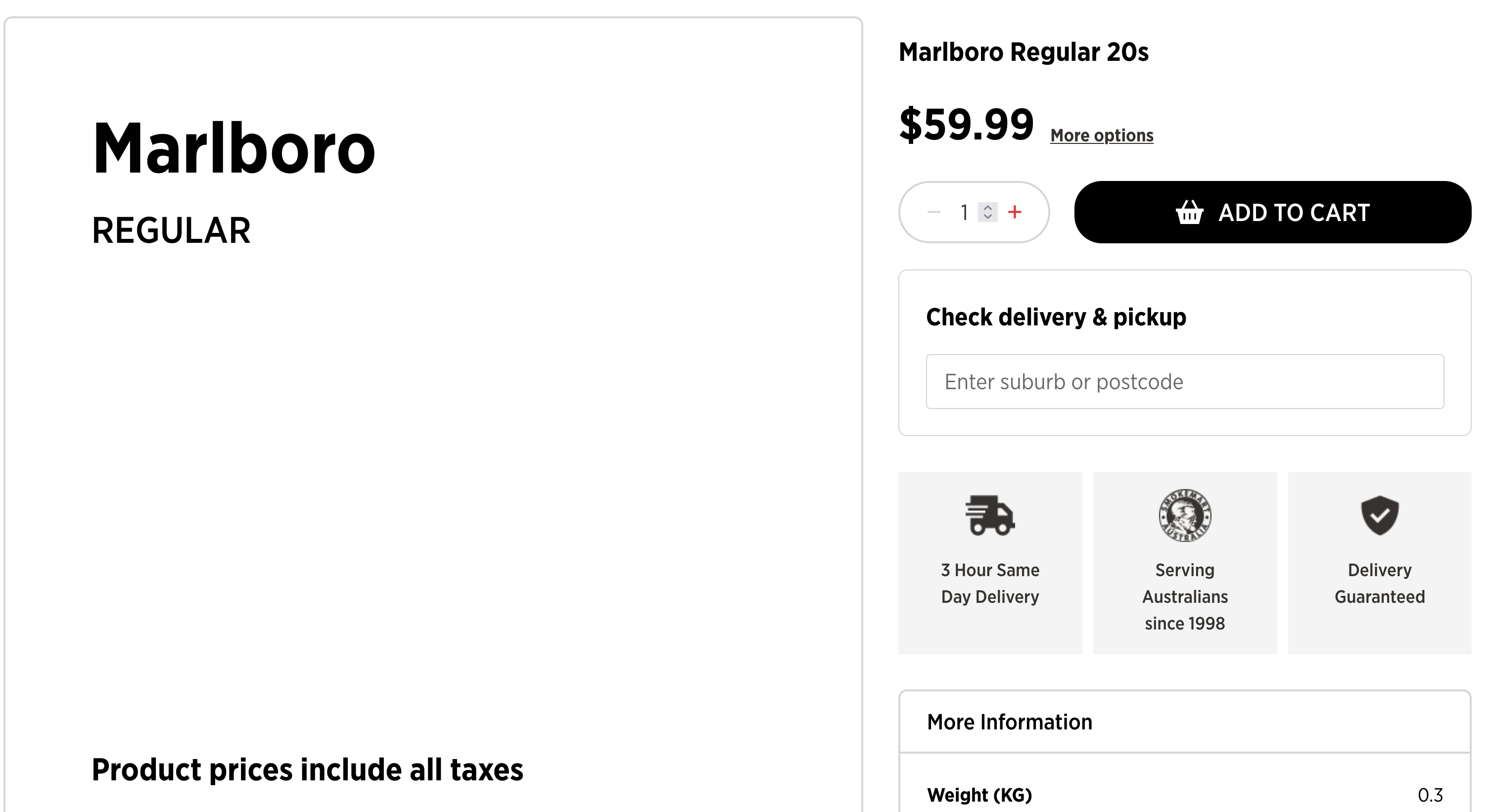1488x812 pixels.
Task: Click the quantity spinner up arrow
Action: coord(988,207)
